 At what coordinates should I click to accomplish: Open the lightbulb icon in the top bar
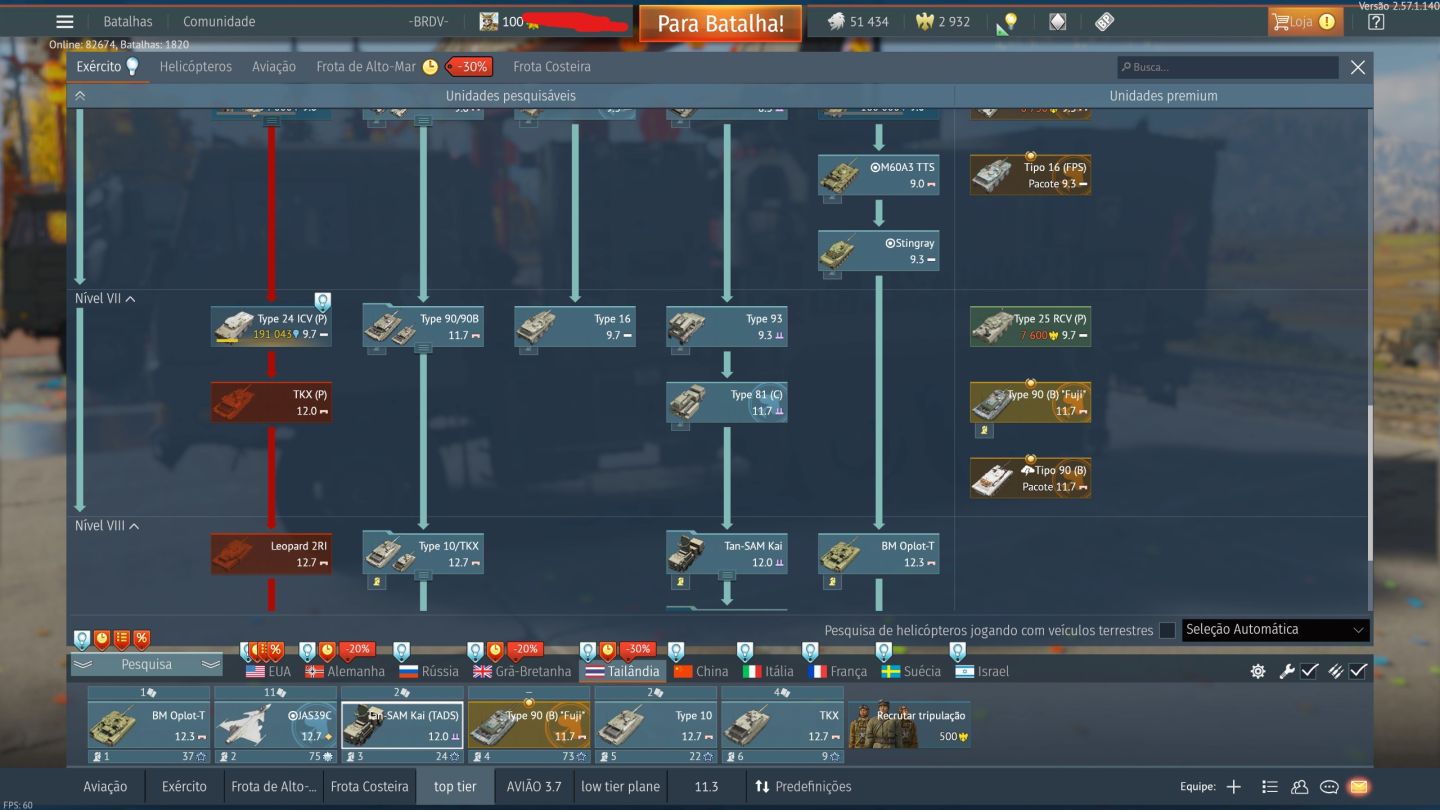[x=1008, y=22]
